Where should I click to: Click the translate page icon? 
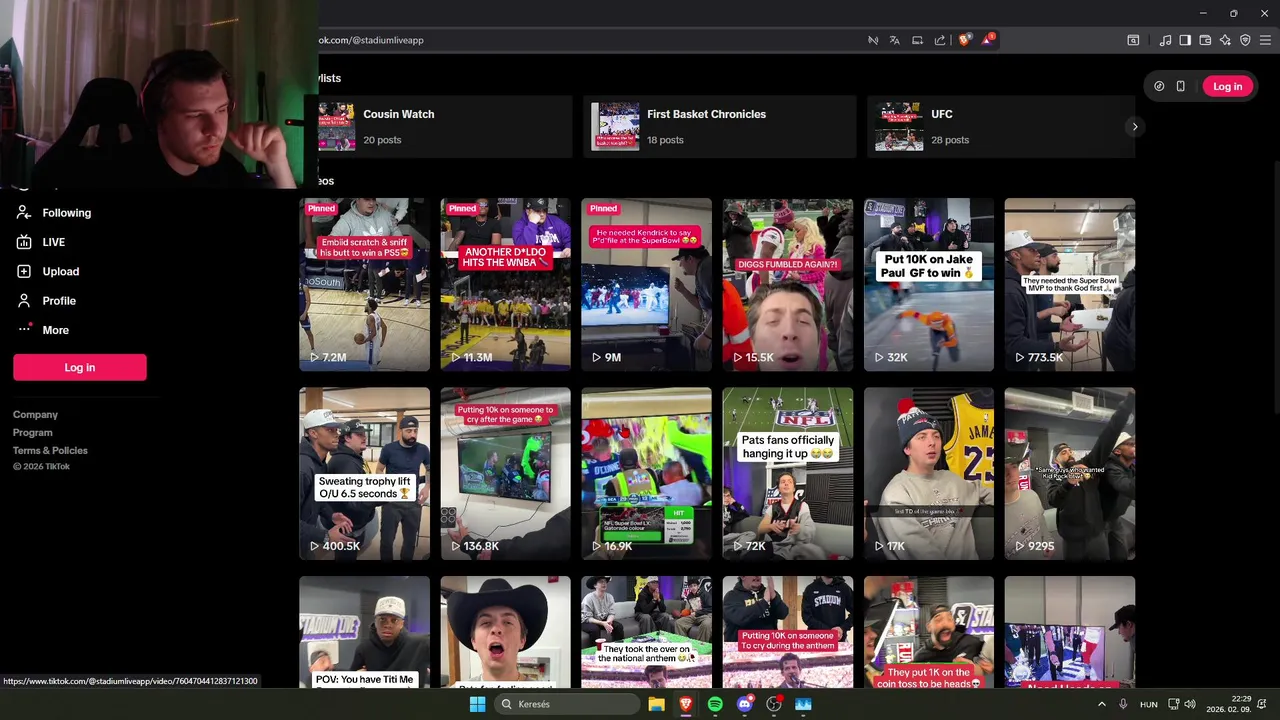894,40
